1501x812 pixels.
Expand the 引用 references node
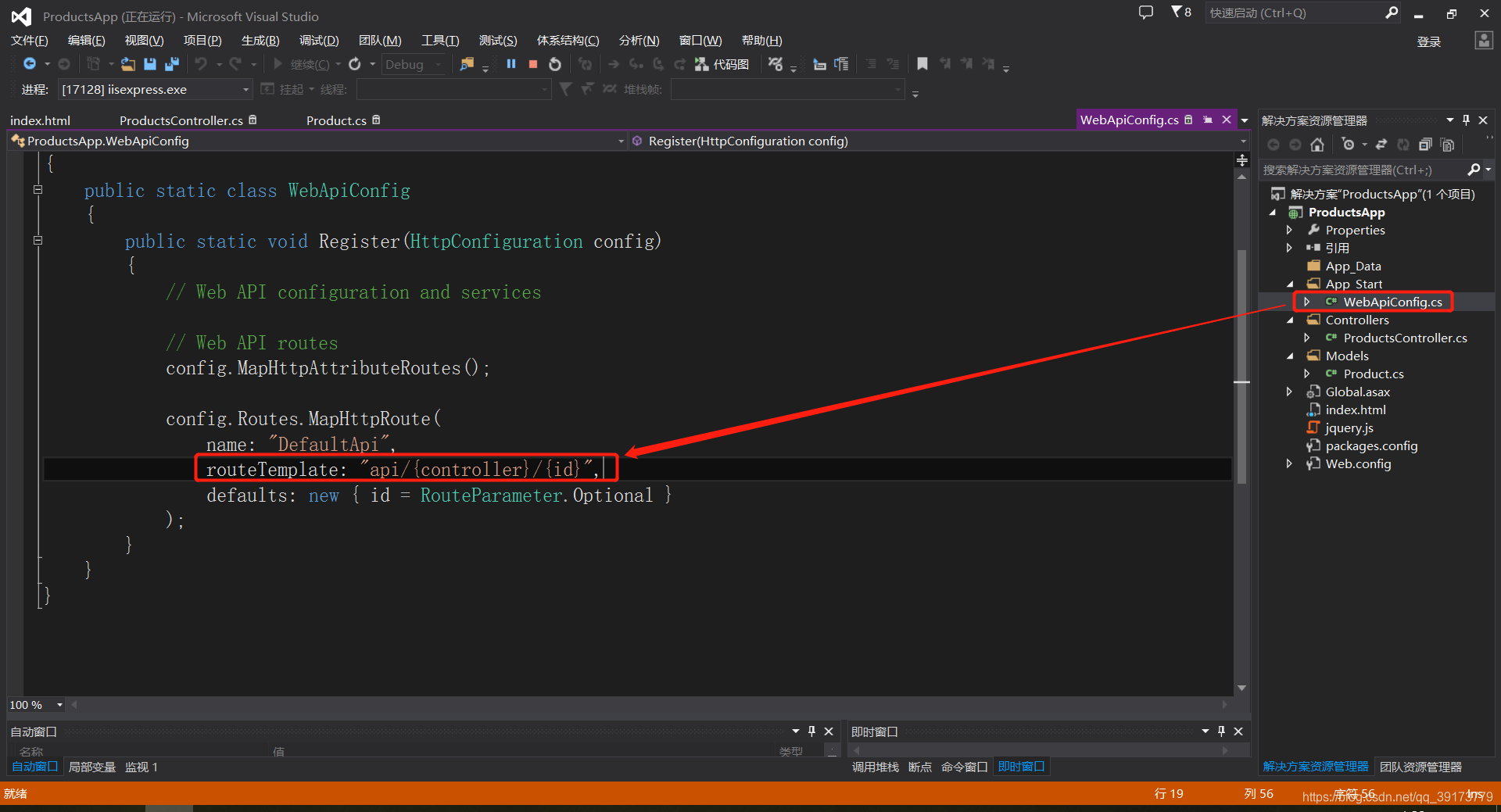[1289, 248]
